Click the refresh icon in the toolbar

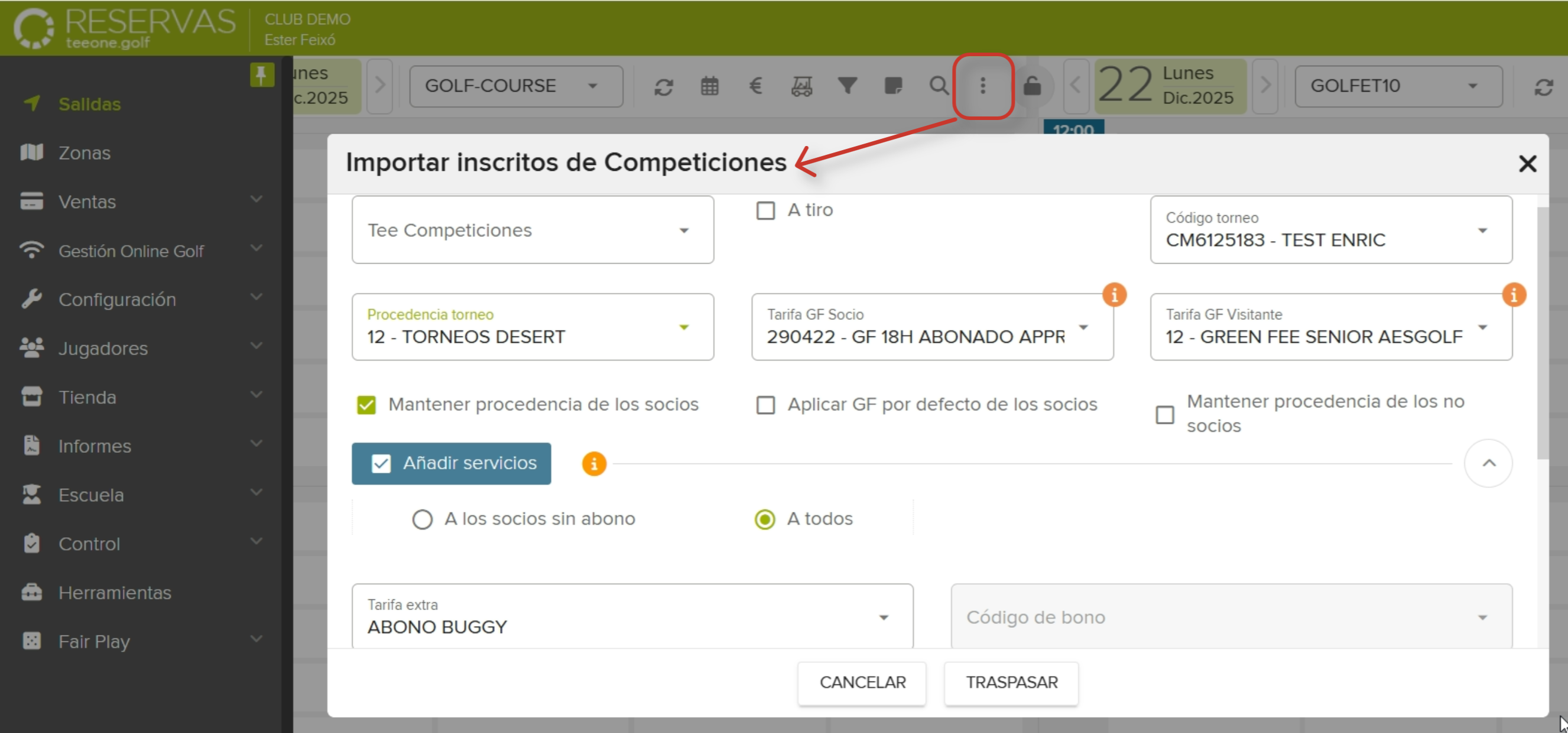(x=665, y=86)
